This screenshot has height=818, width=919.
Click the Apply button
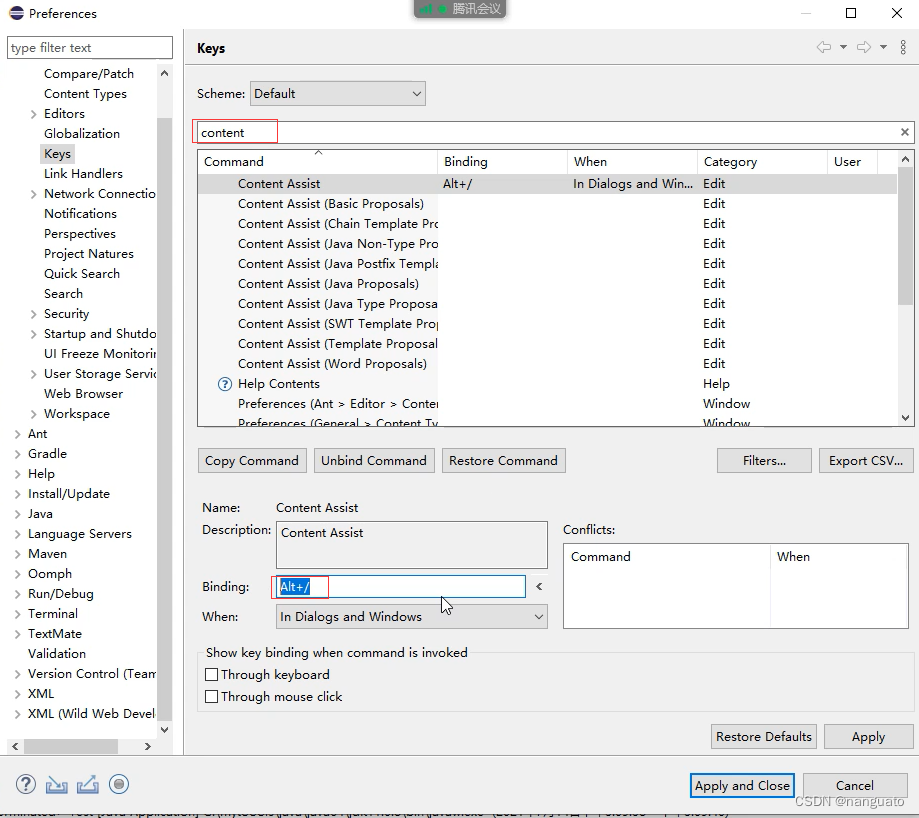(869, 737)
